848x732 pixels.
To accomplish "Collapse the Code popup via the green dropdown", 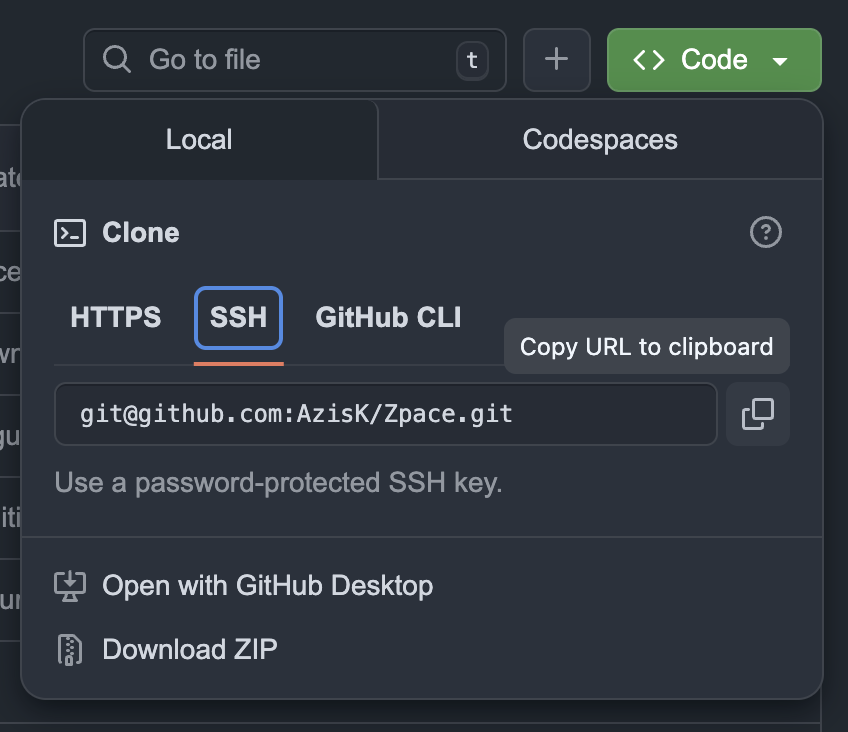I will pyautogui.click(x=784, y=60).
